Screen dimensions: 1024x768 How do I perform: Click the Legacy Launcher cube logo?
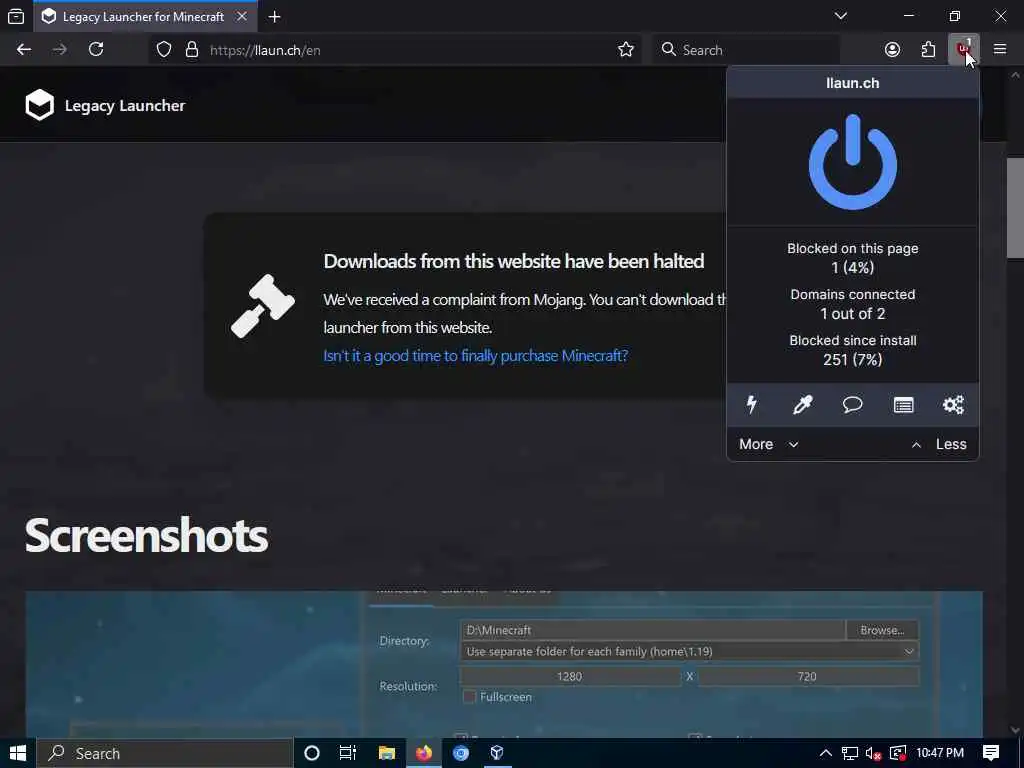pos(39,104)
